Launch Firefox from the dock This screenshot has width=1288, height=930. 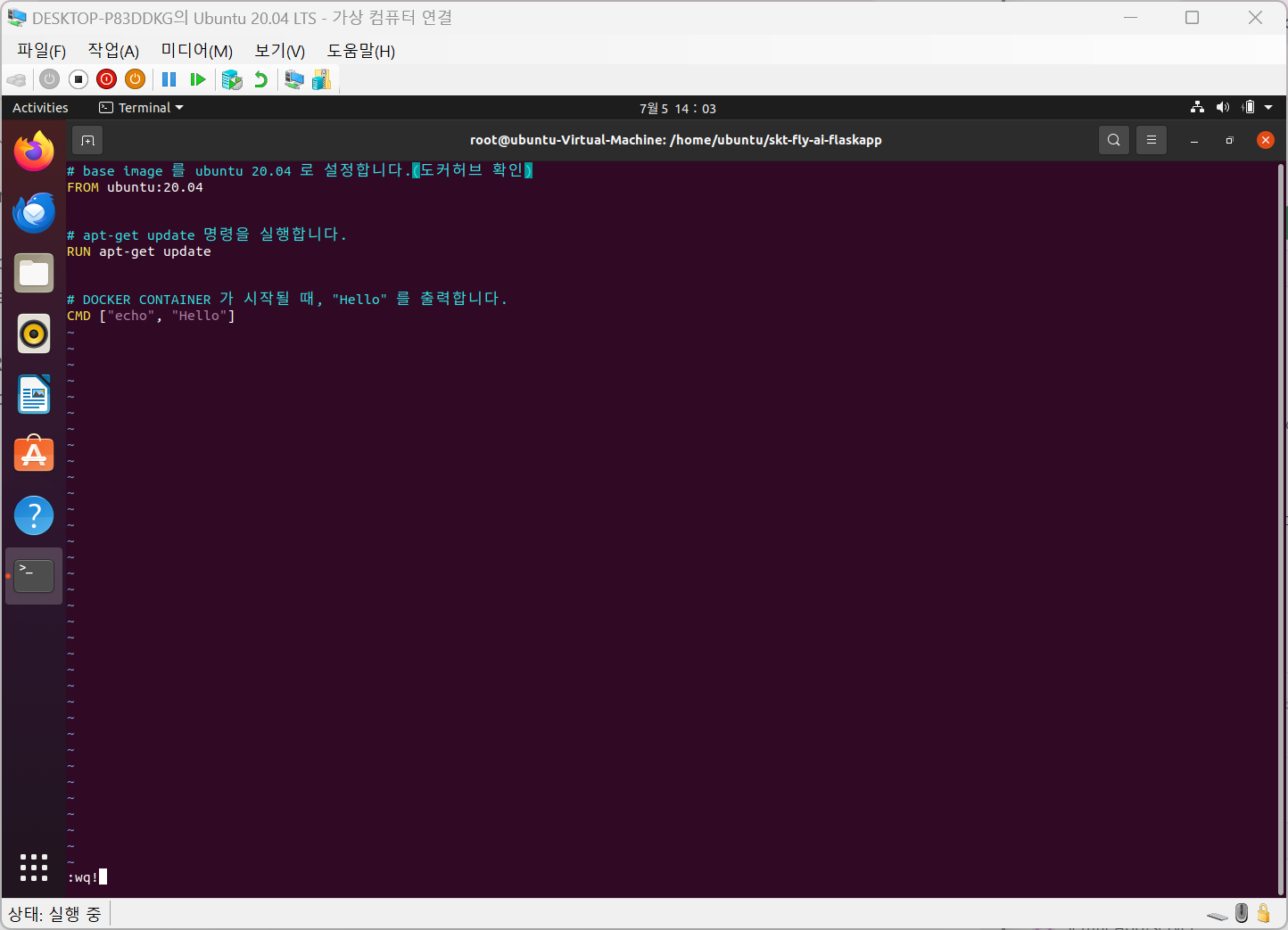tap(34, 151)
